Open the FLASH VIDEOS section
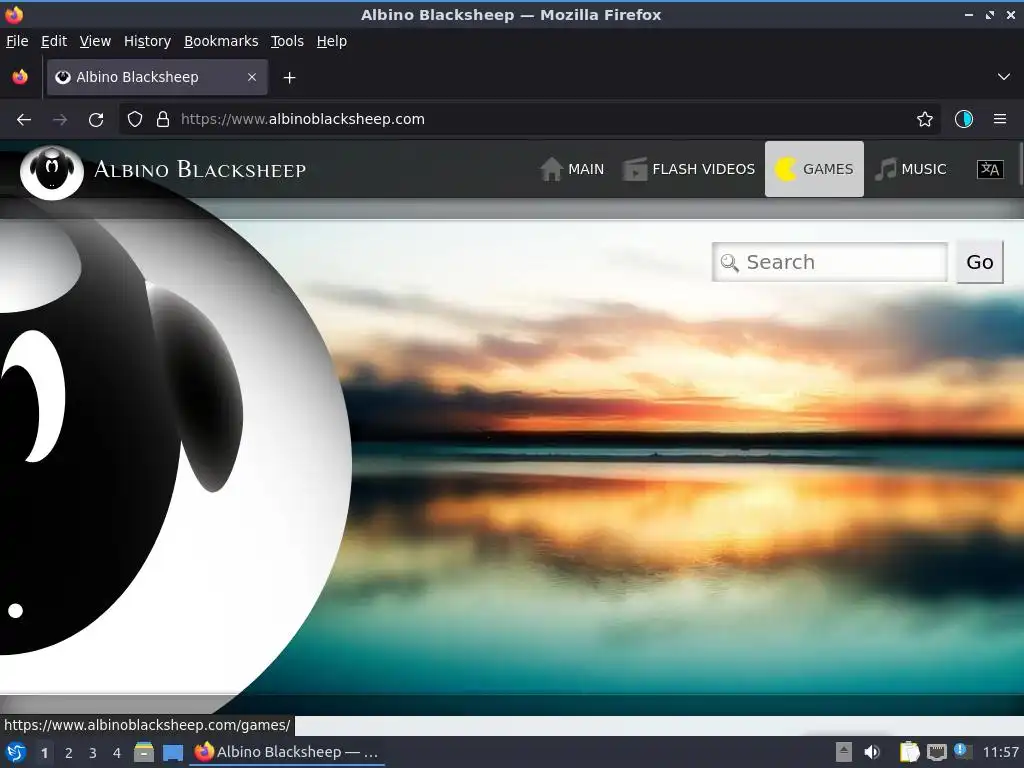This screenshot has height=768, width=1024. click(689, 169)
